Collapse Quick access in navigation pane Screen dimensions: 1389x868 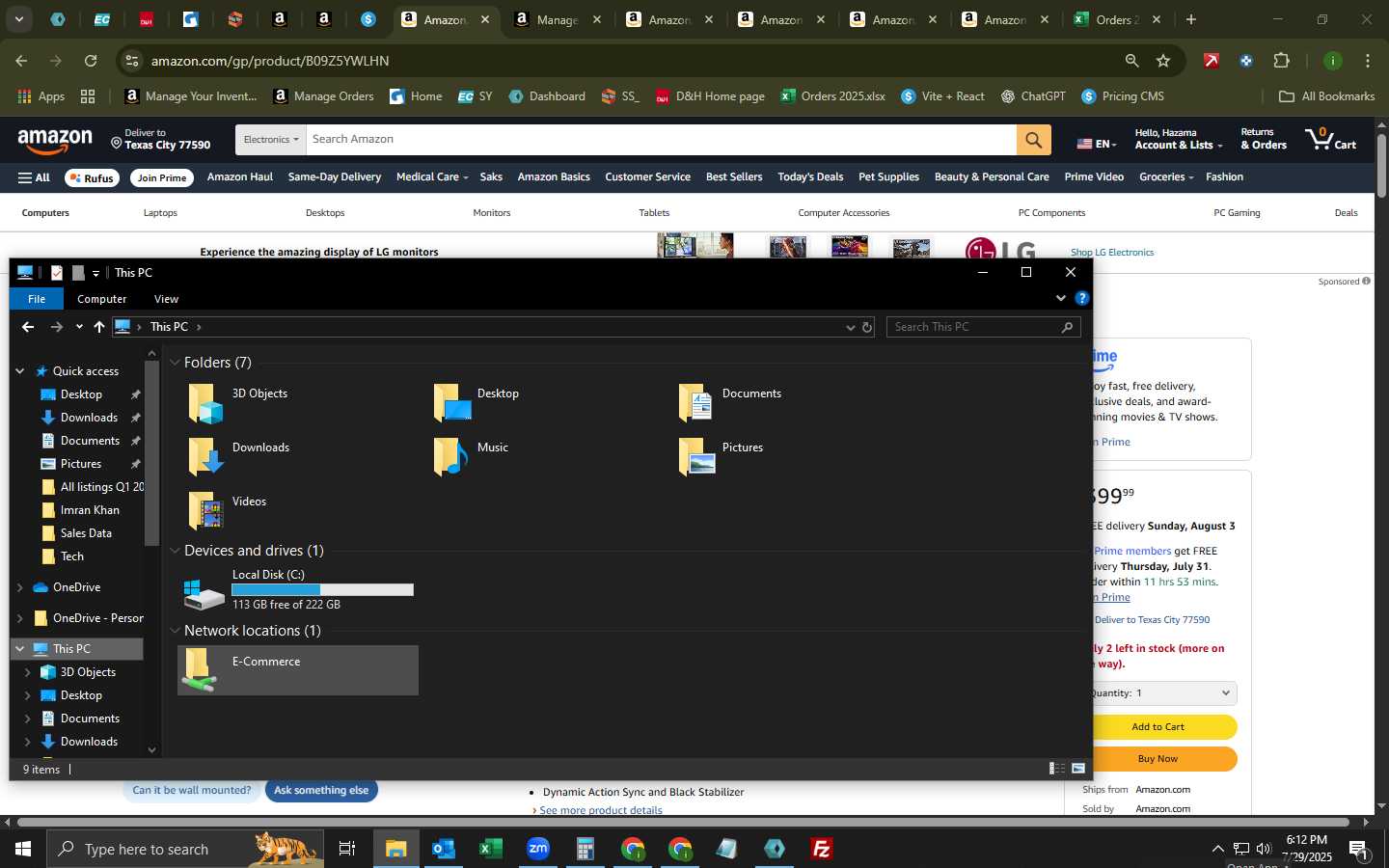point(20,371)
